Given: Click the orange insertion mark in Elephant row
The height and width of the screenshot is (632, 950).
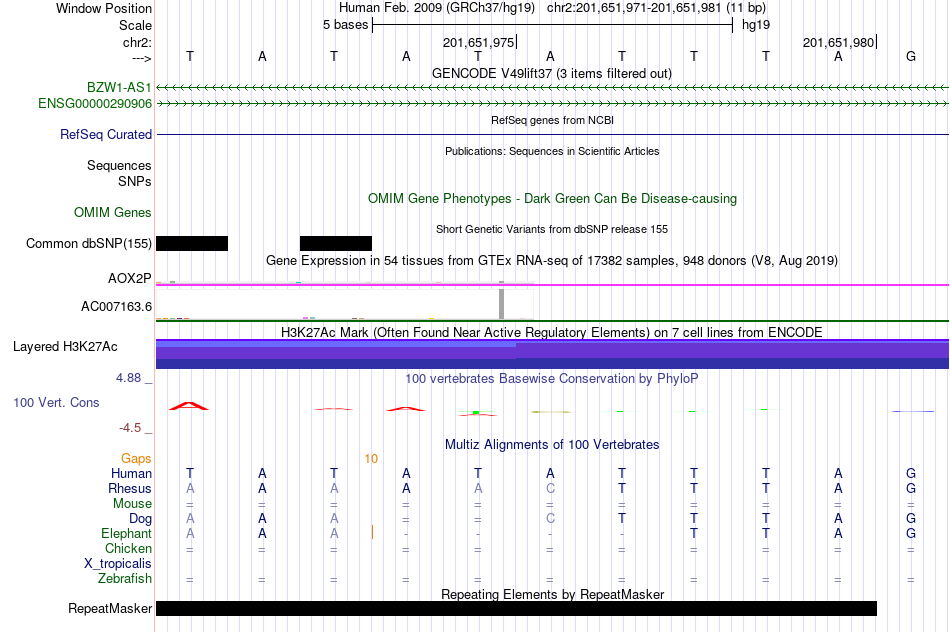Looking at the screenshot, I should pyautogui.click(x=372, y=533).
